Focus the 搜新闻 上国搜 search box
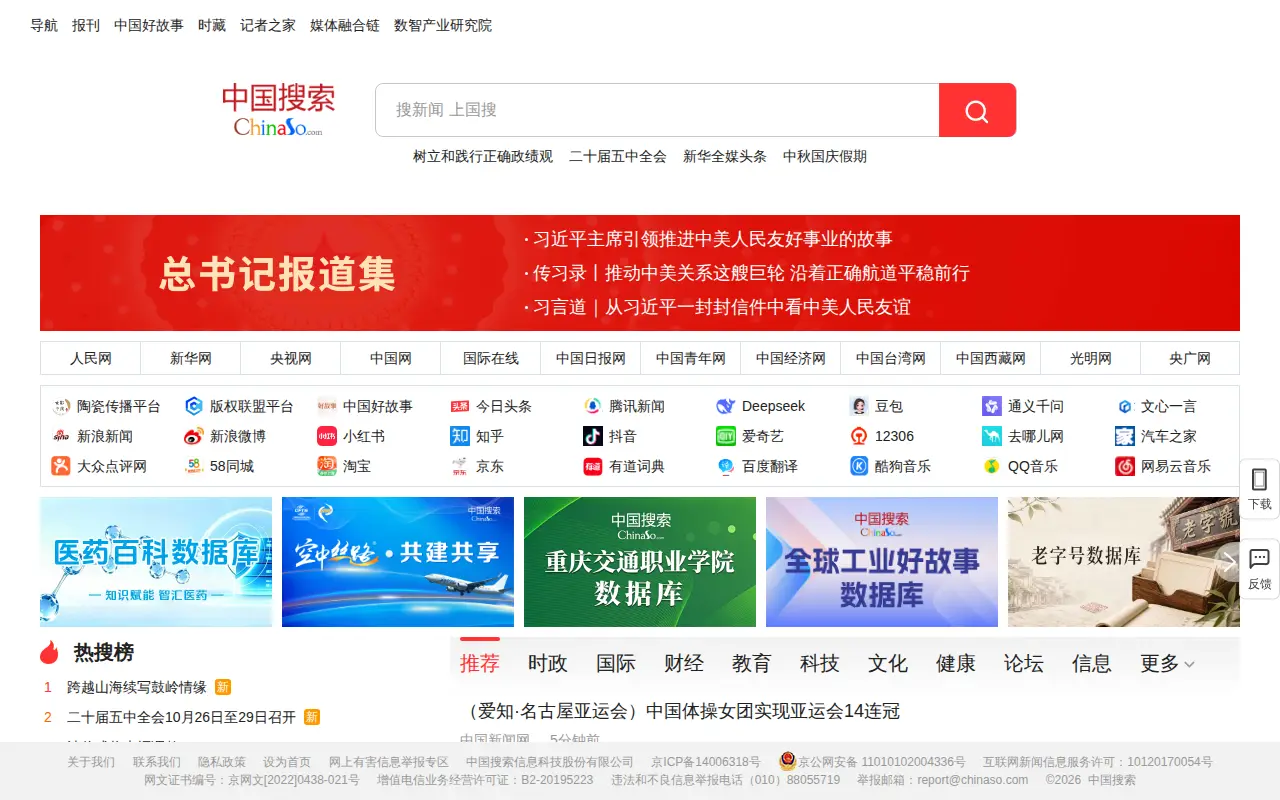 click(657, 110)
